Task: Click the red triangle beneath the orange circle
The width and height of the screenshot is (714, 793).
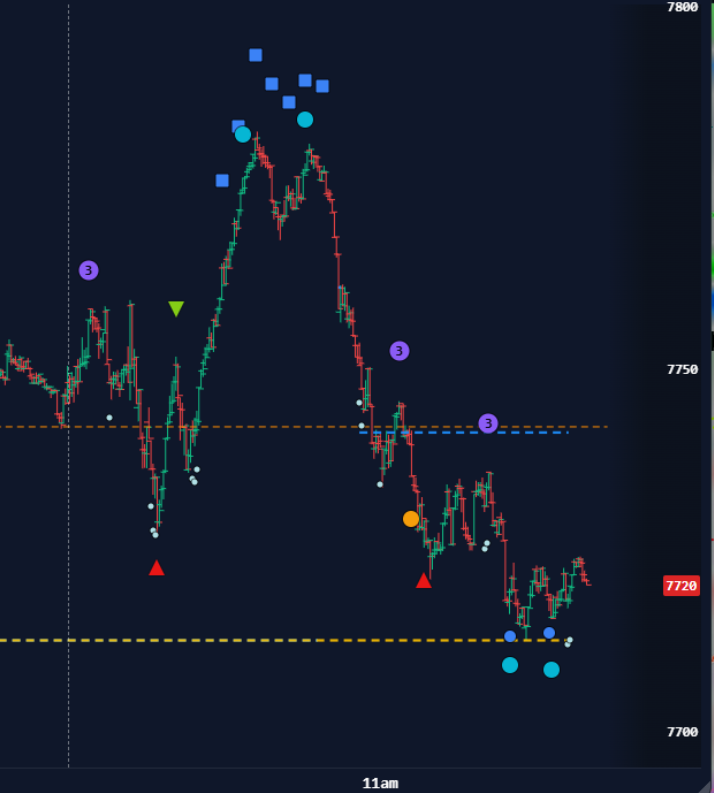Action: pos(424,581)
